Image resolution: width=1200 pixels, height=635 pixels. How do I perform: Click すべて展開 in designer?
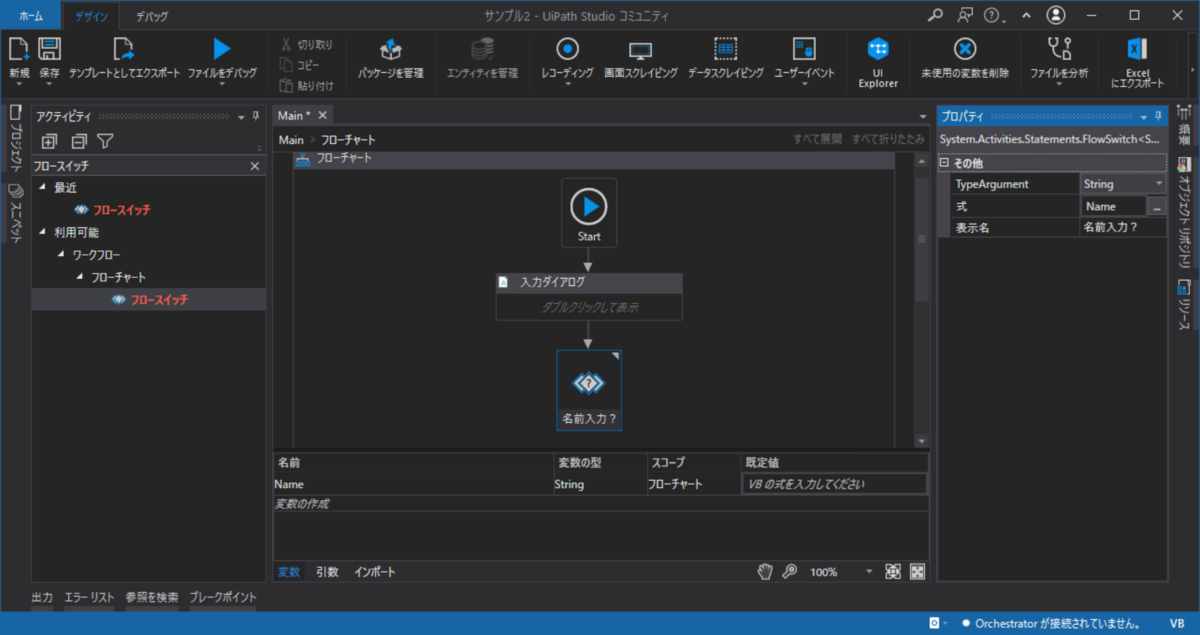pyautogui.click(x=818, y=140)
